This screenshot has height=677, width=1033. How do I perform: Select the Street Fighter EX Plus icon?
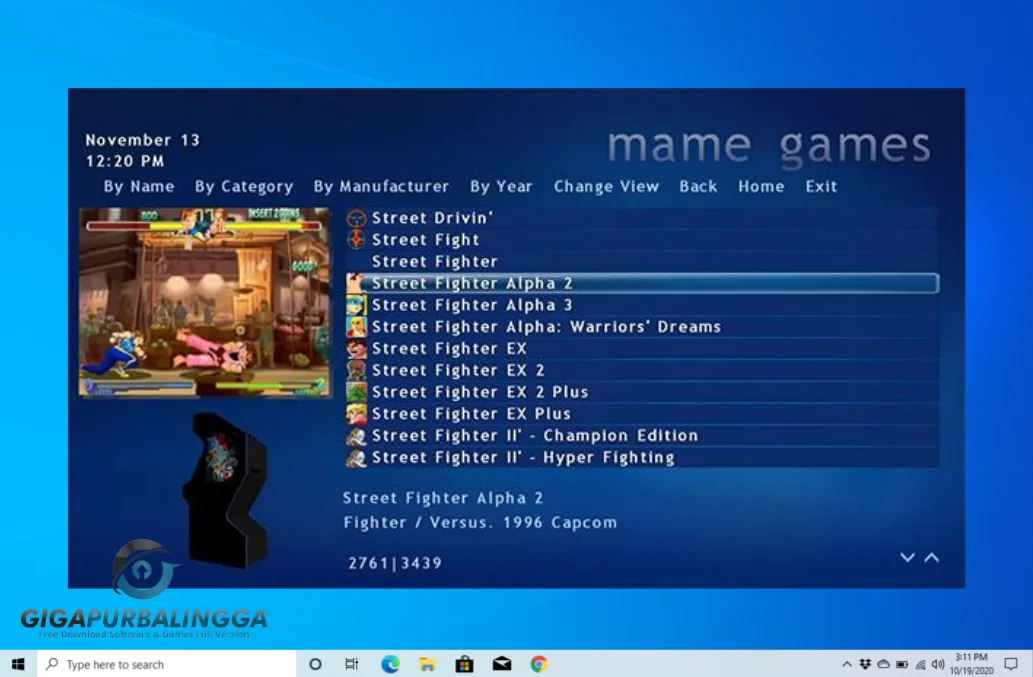click(x=356, y=413)
